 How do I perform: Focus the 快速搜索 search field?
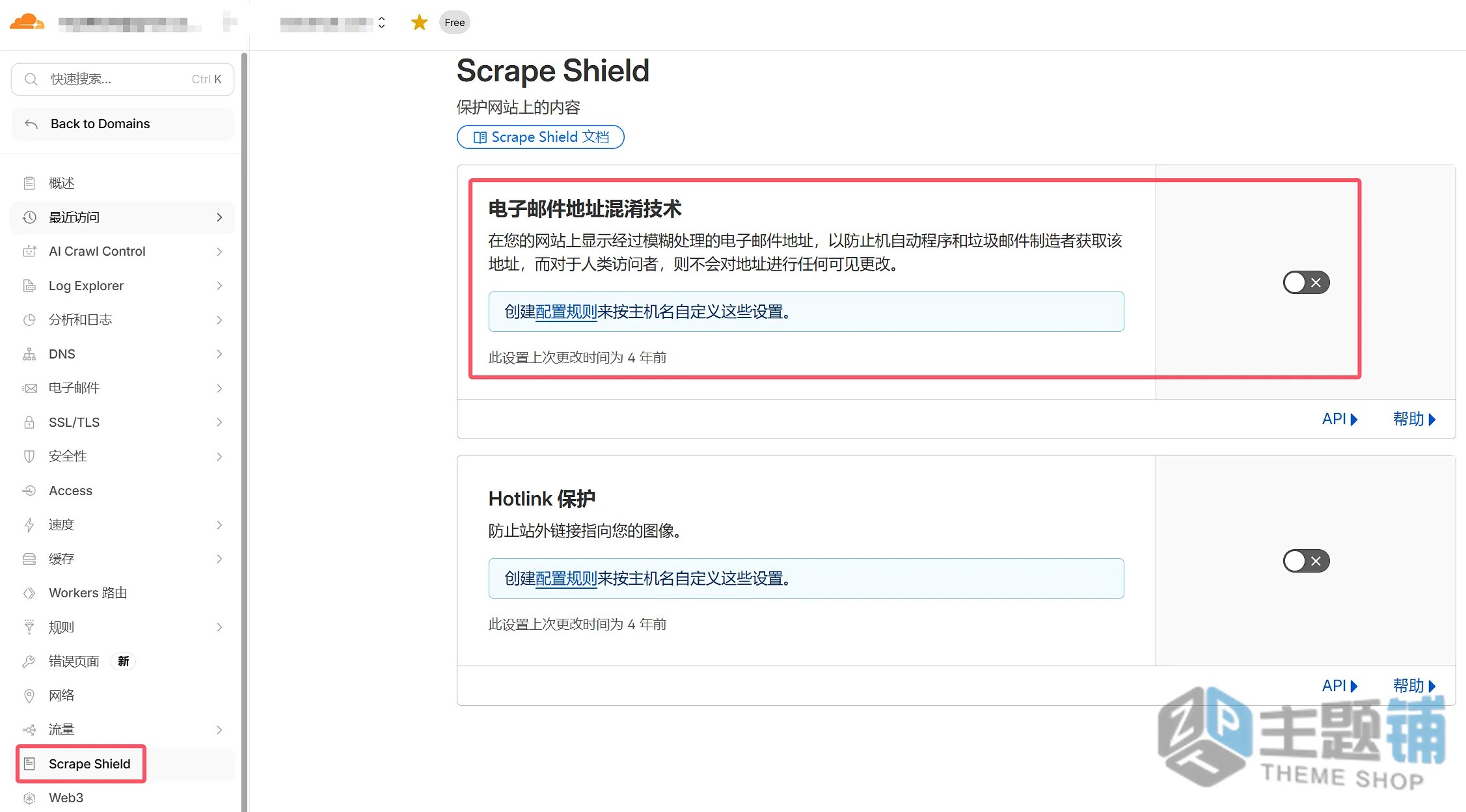[122, 79]
